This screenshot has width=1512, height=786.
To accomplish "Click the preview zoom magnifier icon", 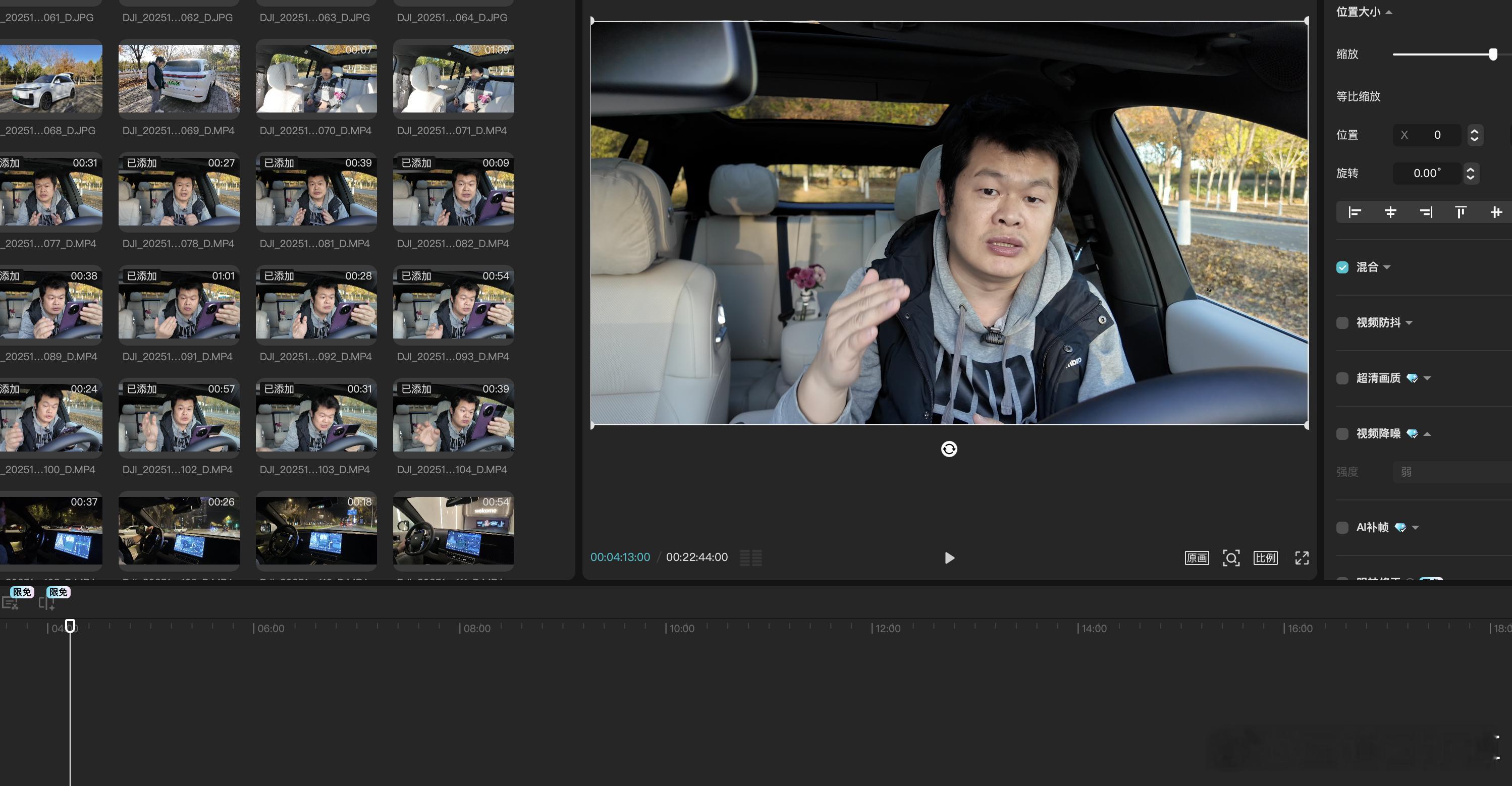I will tap(1231, 558).
